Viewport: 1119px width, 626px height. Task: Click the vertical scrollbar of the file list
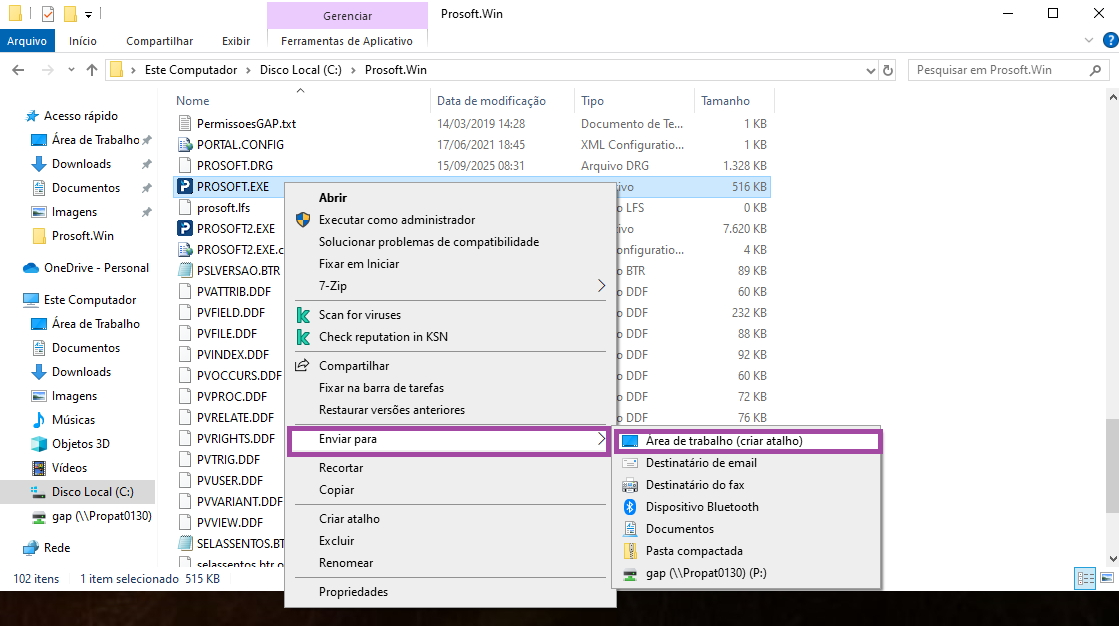(x=1112, y=465)
